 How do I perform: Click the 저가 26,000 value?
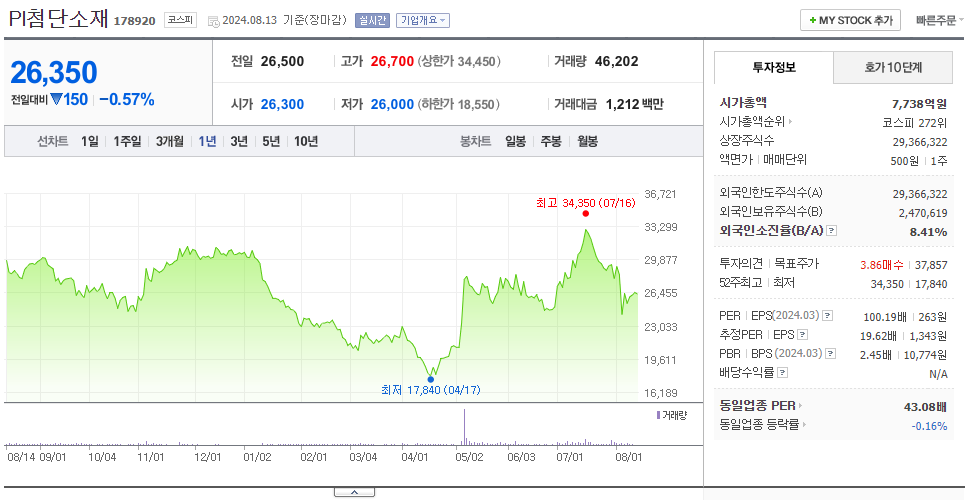coord(392,105)
